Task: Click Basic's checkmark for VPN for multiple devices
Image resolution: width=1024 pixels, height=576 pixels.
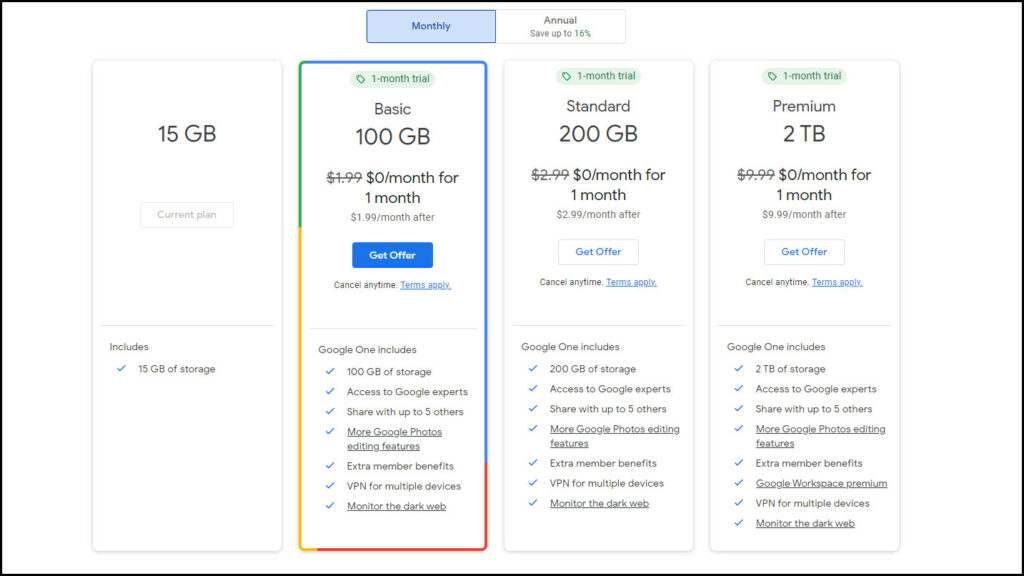Action: [x=330, y=483]
